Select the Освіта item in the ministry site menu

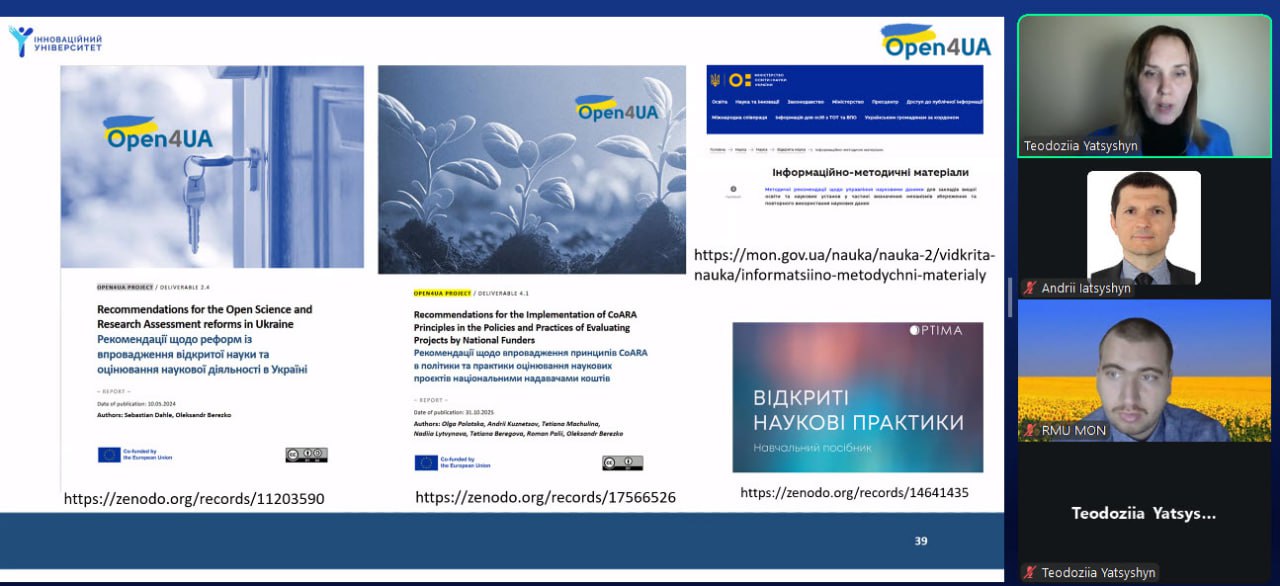tap(720, 102)
